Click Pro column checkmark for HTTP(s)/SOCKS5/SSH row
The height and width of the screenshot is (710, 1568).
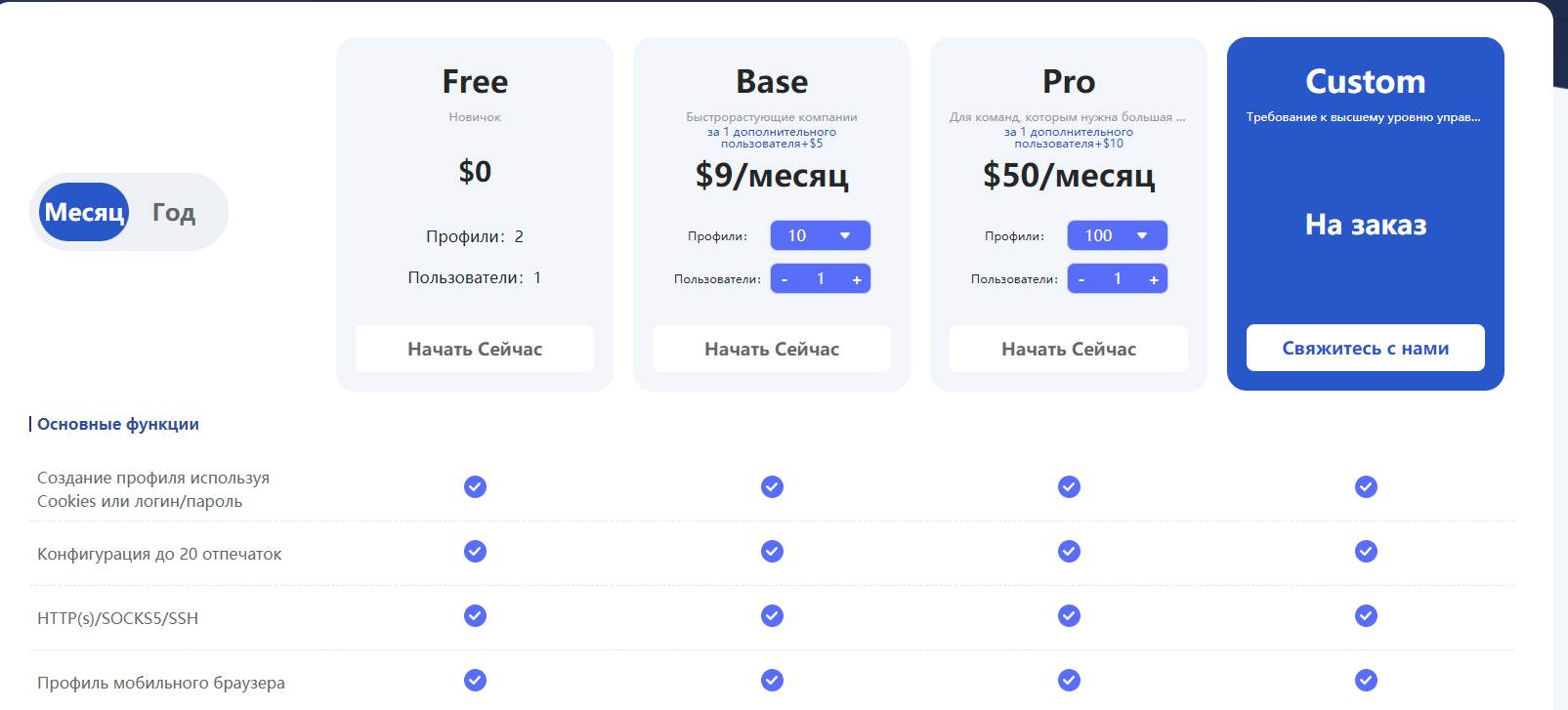pos(1069,615)
